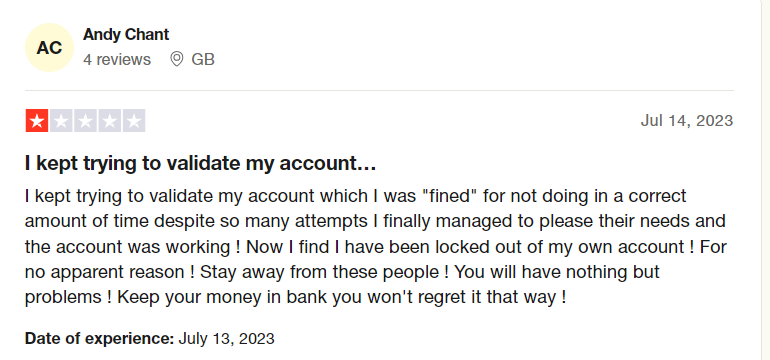Screen dimensions: 770x360
Task: Click the review body paragraph
Action: (376, 247)
